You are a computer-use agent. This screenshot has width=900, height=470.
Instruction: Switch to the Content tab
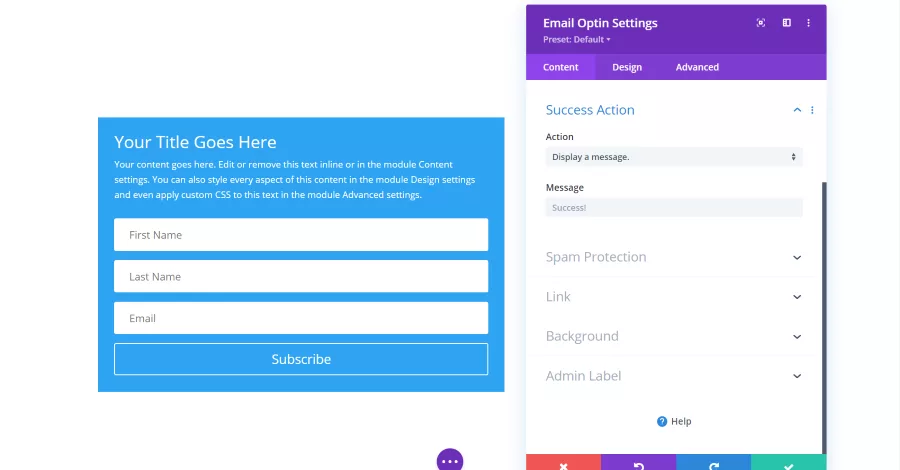click(x=561, y=67)
